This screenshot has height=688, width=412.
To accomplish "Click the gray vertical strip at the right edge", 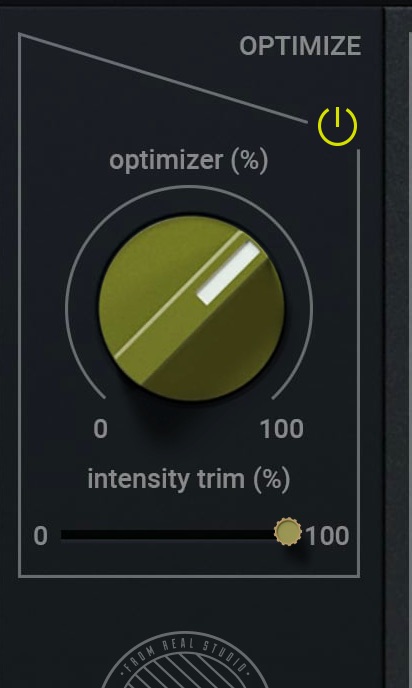I will click(x=398, y=348).
